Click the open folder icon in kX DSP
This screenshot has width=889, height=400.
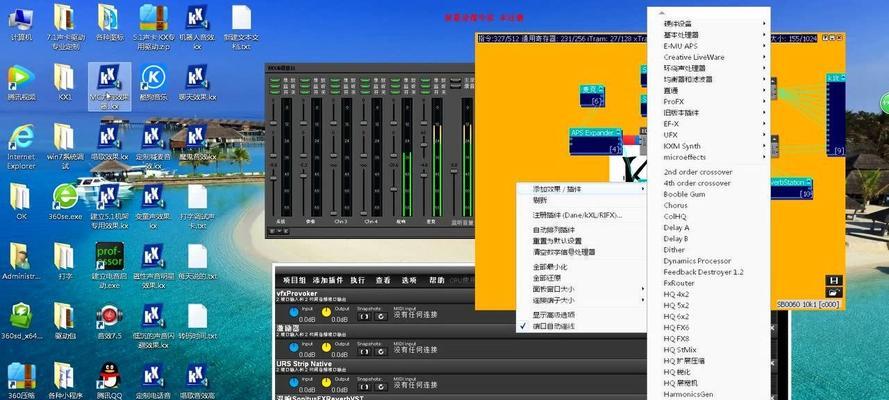tap(833, 292)
